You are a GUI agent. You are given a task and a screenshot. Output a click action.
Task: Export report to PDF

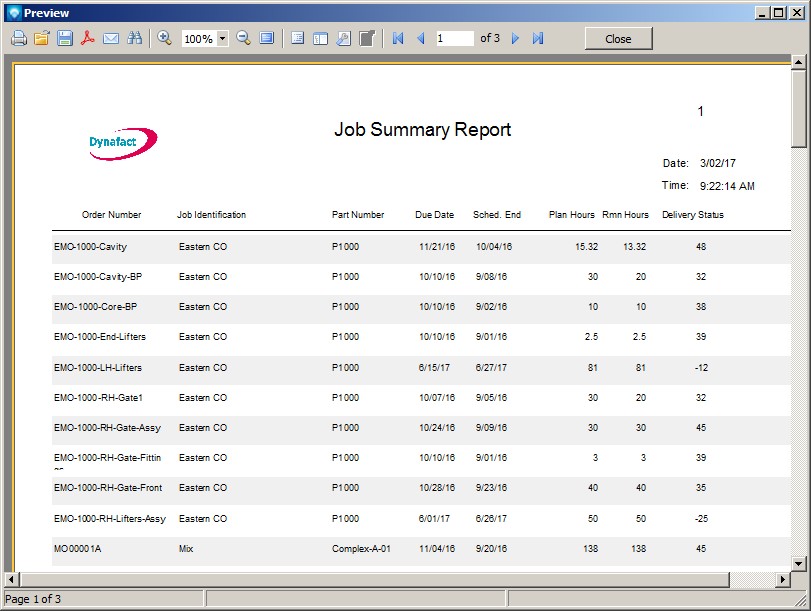click(x=88, y=38)
